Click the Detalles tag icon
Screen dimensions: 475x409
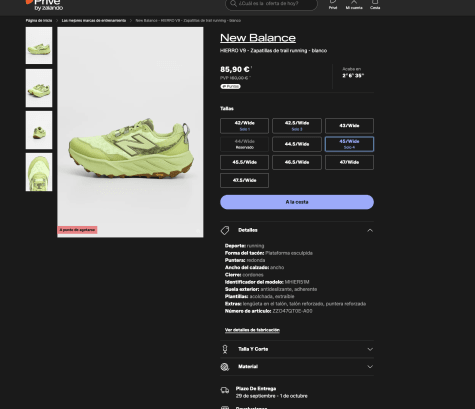[x=225, y=230]
